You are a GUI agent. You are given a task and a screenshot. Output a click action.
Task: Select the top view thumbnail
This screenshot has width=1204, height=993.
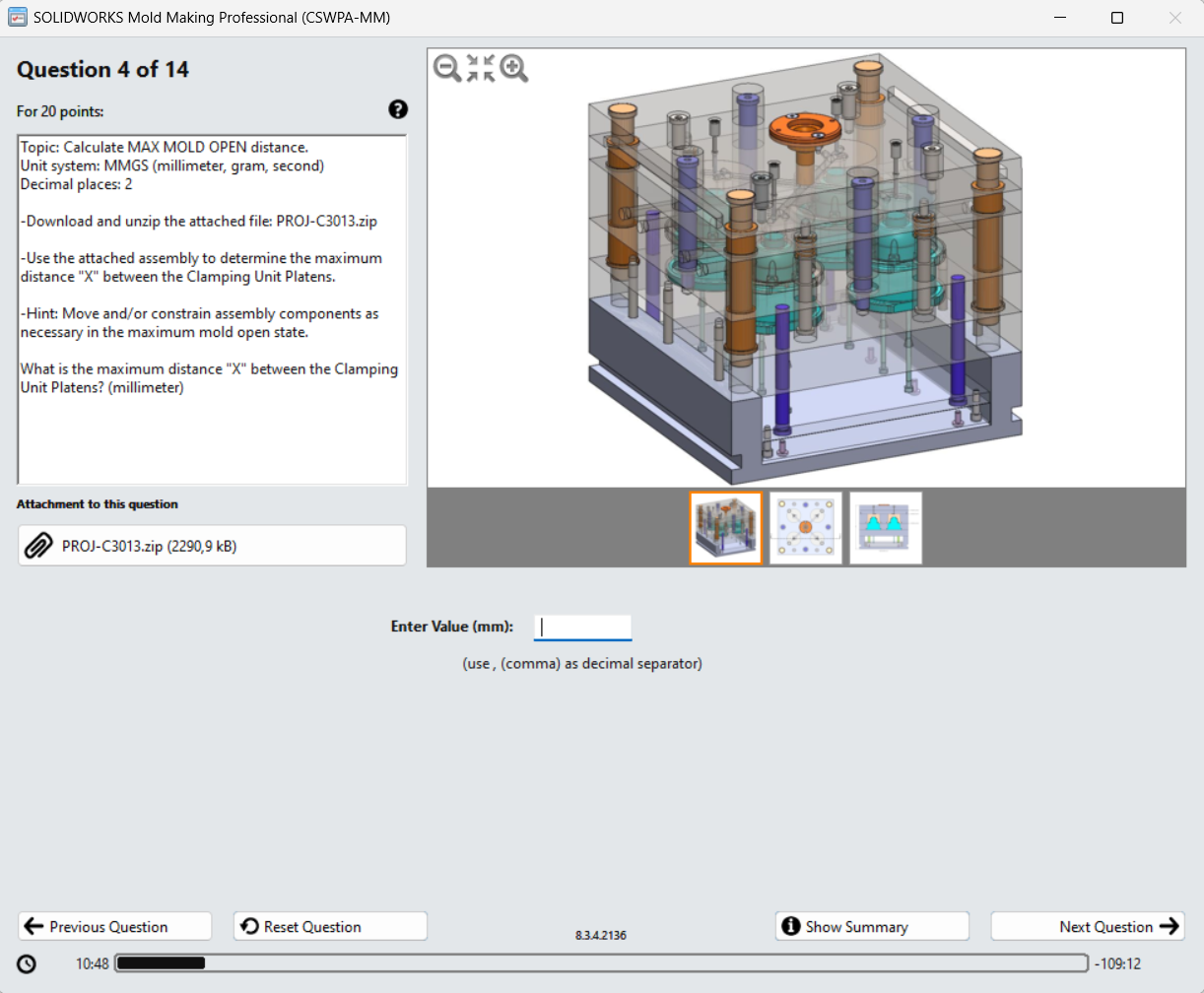(805, 528)
